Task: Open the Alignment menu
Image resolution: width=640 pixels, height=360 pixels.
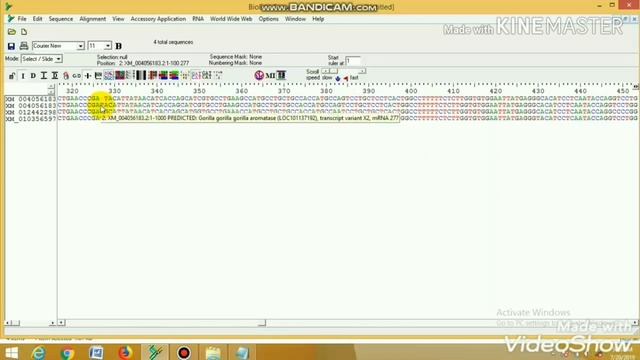Action: [93, 19]
